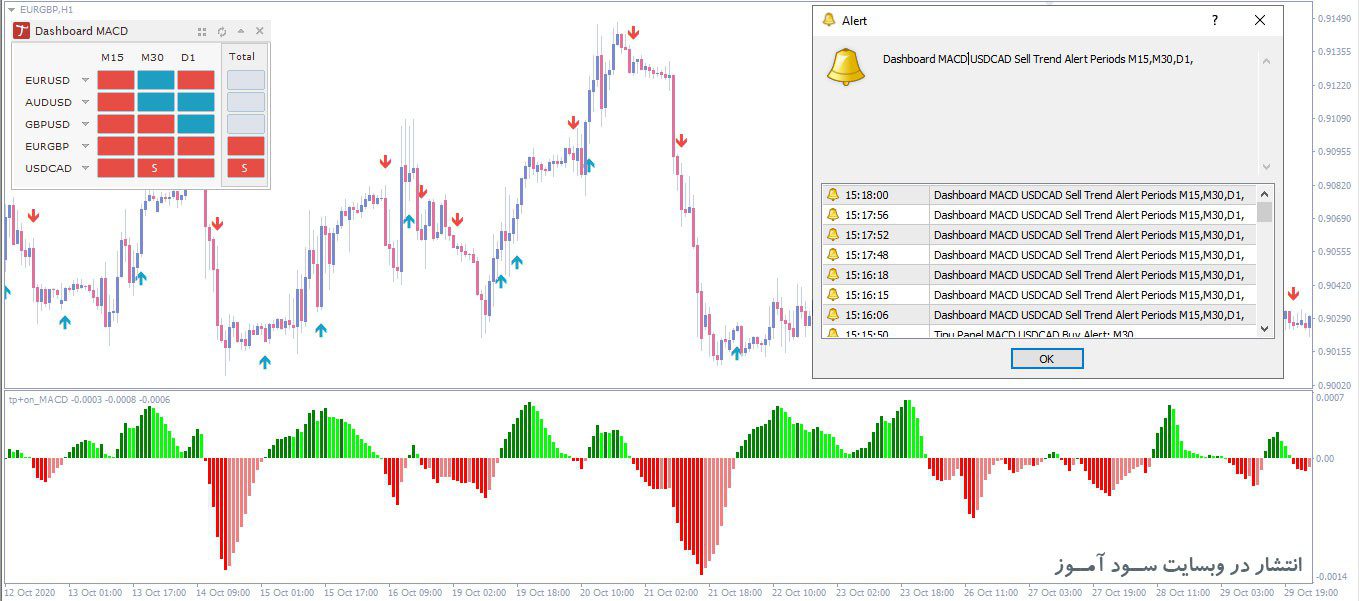Open the USDCAD dropdown in the dashboard

click(x=85, y=167)
